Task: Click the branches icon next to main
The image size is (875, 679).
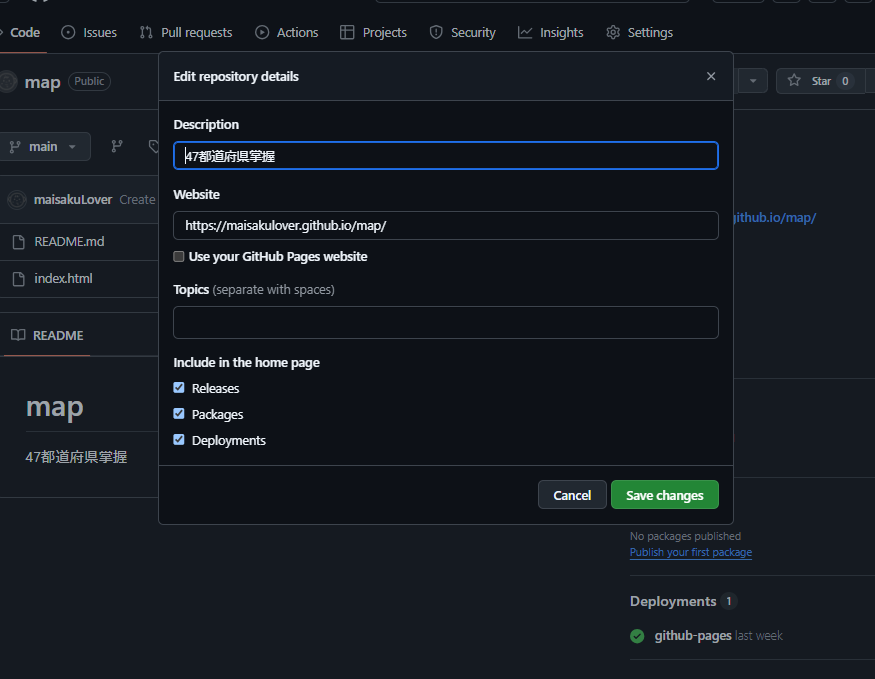Action: [117, 146]
